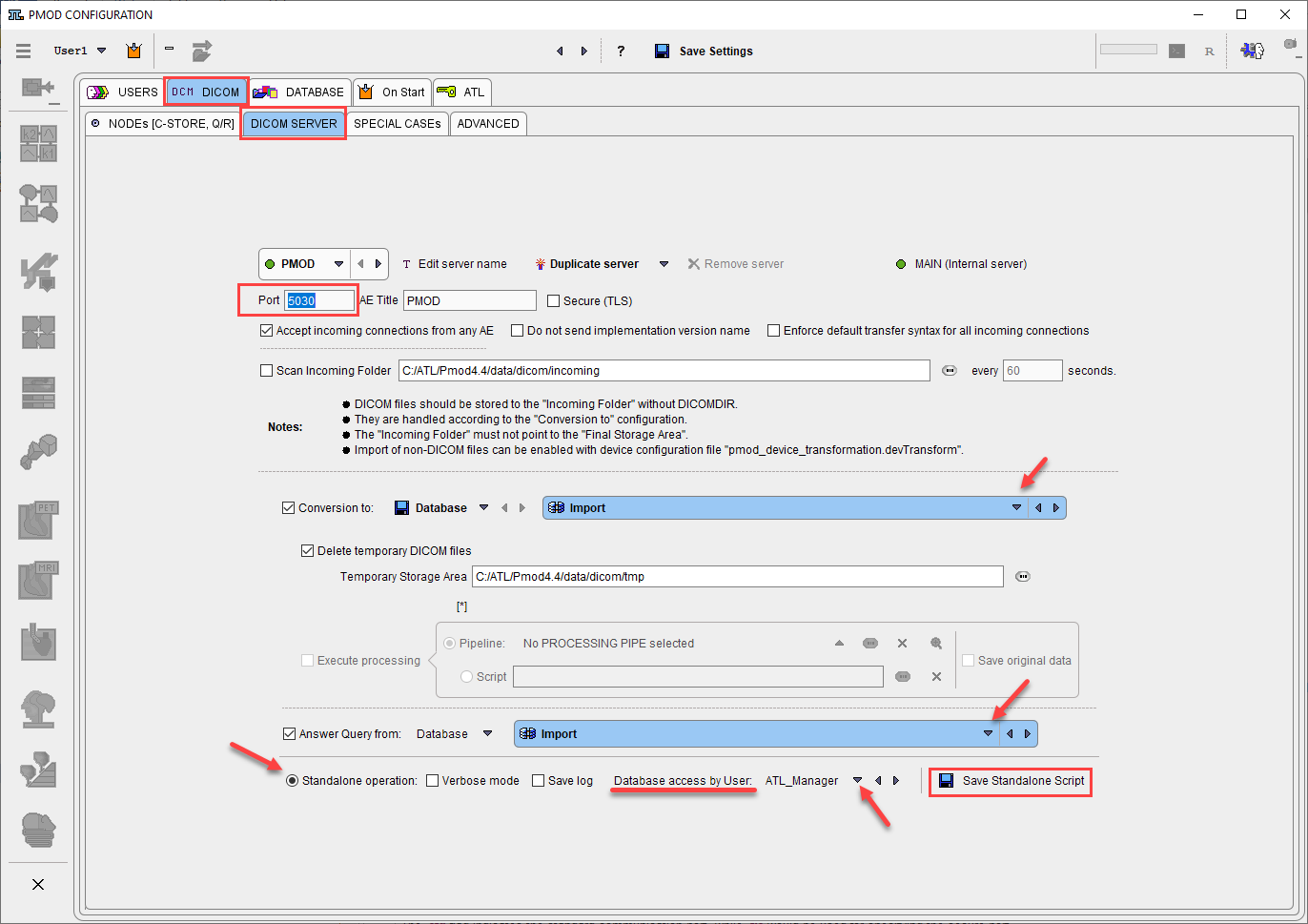The image size is (1308, 924).
Task: Open the User1 dropdown arrow
Action: click(x=102, y=51)
